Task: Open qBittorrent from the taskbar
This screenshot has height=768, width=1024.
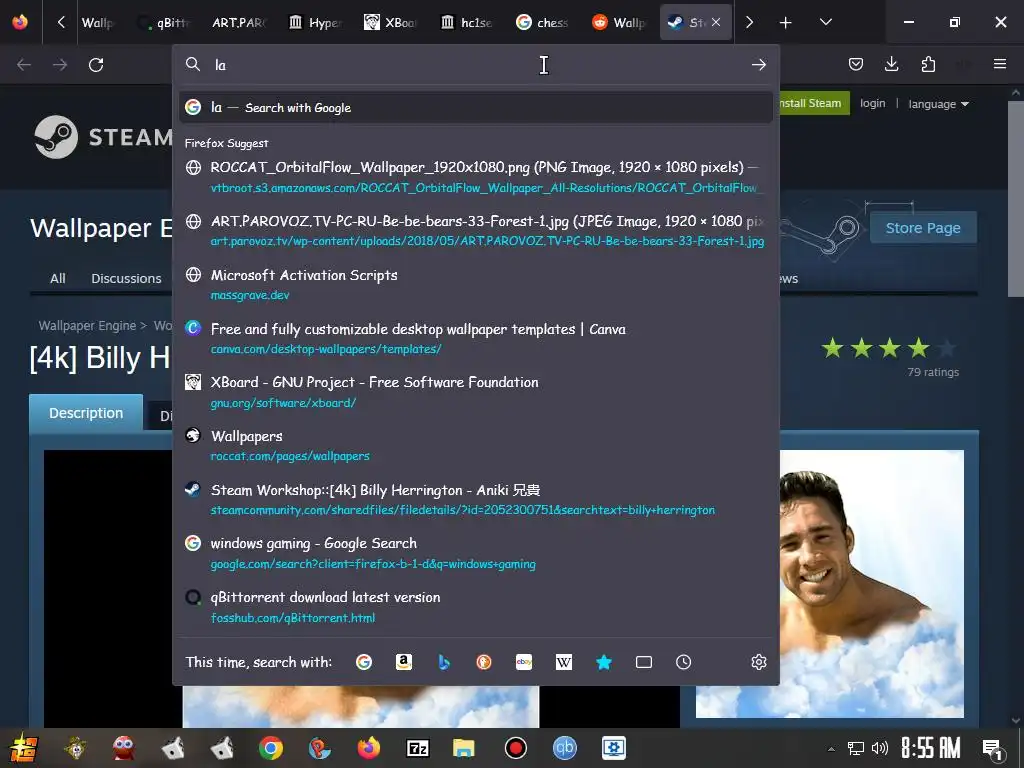Action: click(565, 748)
